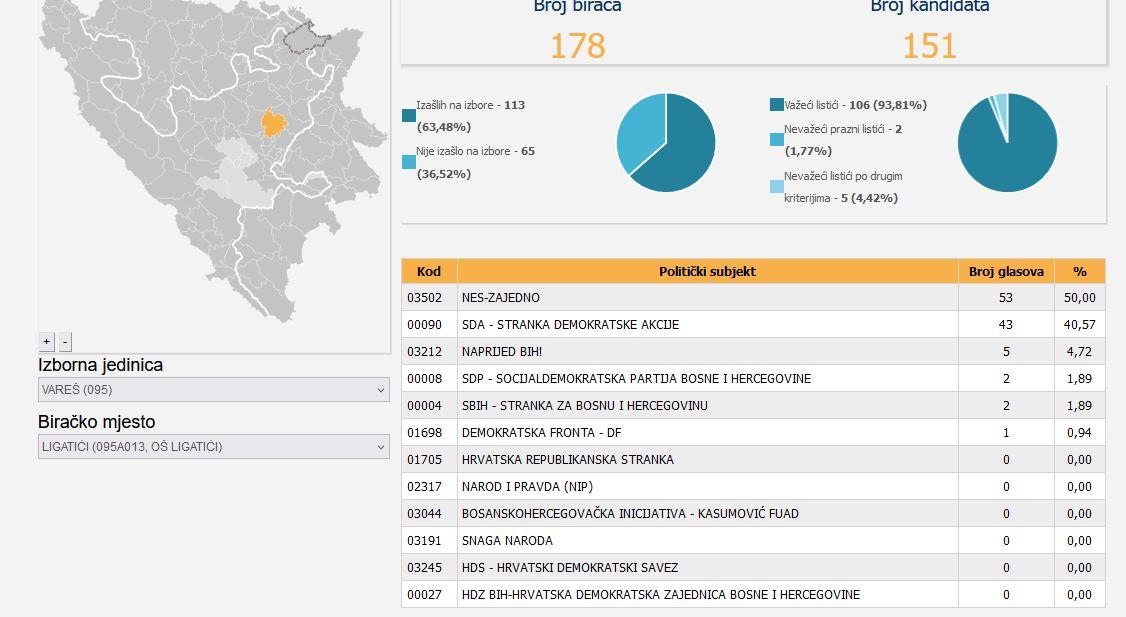Click the 4,72 percentage cell
Screen dimensions: 1126x617
[1080, 351]
